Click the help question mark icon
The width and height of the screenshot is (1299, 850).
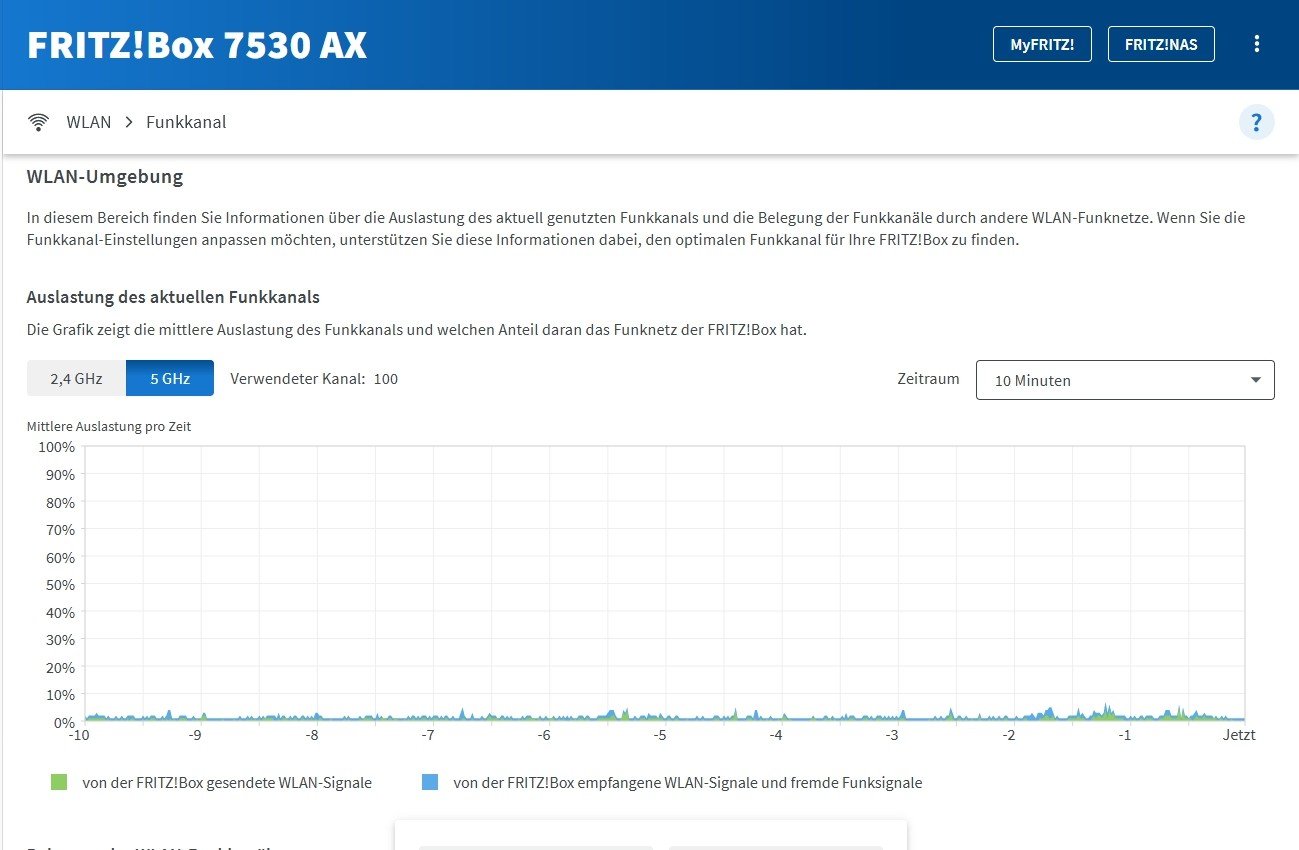(x=1257, y=122)
